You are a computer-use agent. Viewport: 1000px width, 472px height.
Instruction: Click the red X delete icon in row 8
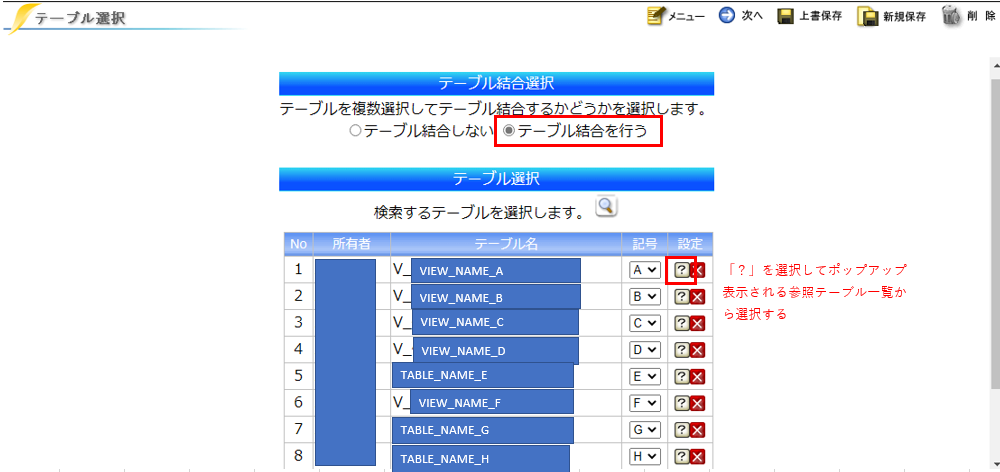click(x=698, y=457)
